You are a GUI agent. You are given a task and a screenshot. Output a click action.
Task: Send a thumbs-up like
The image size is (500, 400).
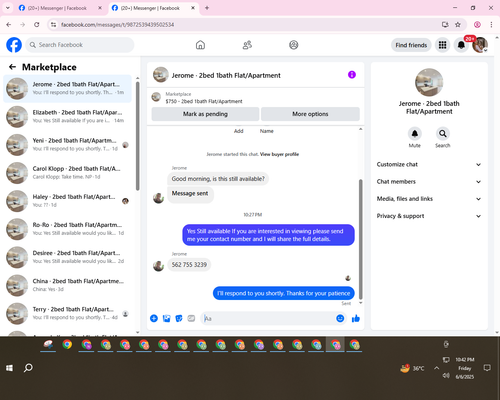(x=356, y=318)
